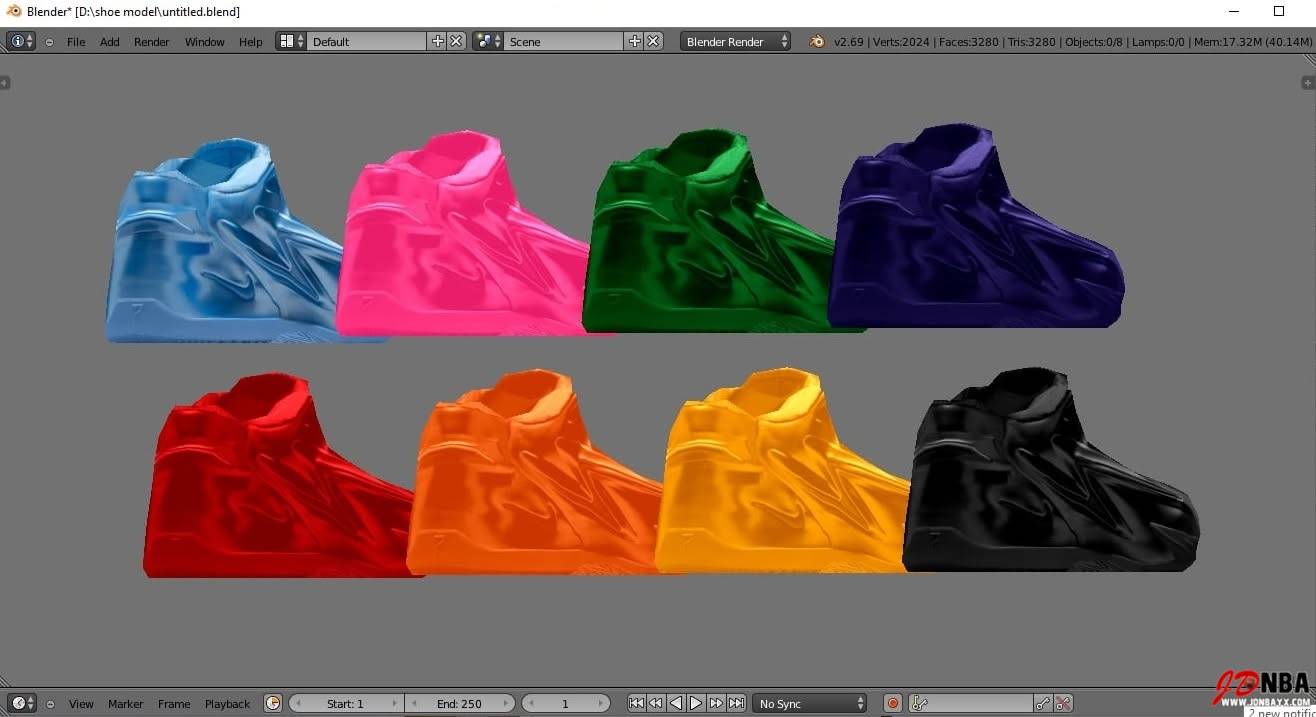Insert keyframes with the key-plus icon
Image resolution: width=1316 pixels, height=717 pixels.
(1043, 703)
